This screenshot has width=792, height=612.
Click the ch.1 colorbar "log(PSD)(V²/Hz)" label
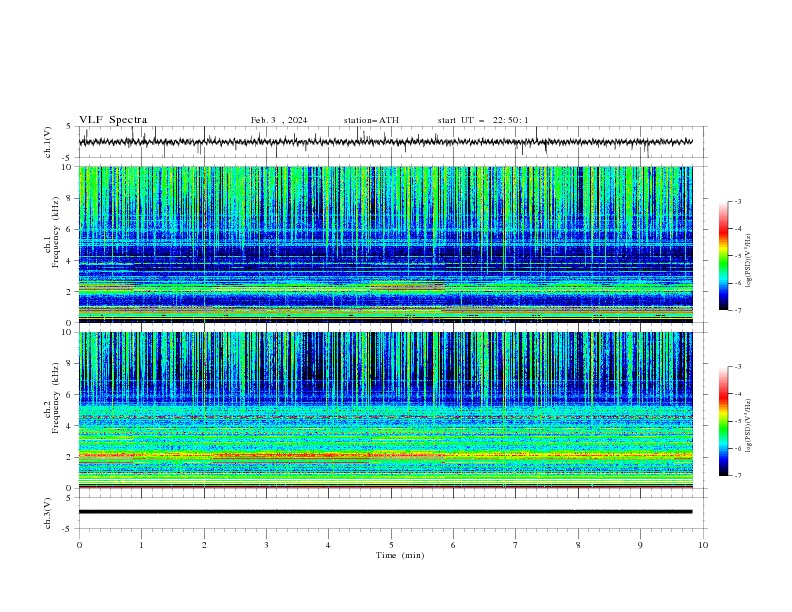[749, 261]
